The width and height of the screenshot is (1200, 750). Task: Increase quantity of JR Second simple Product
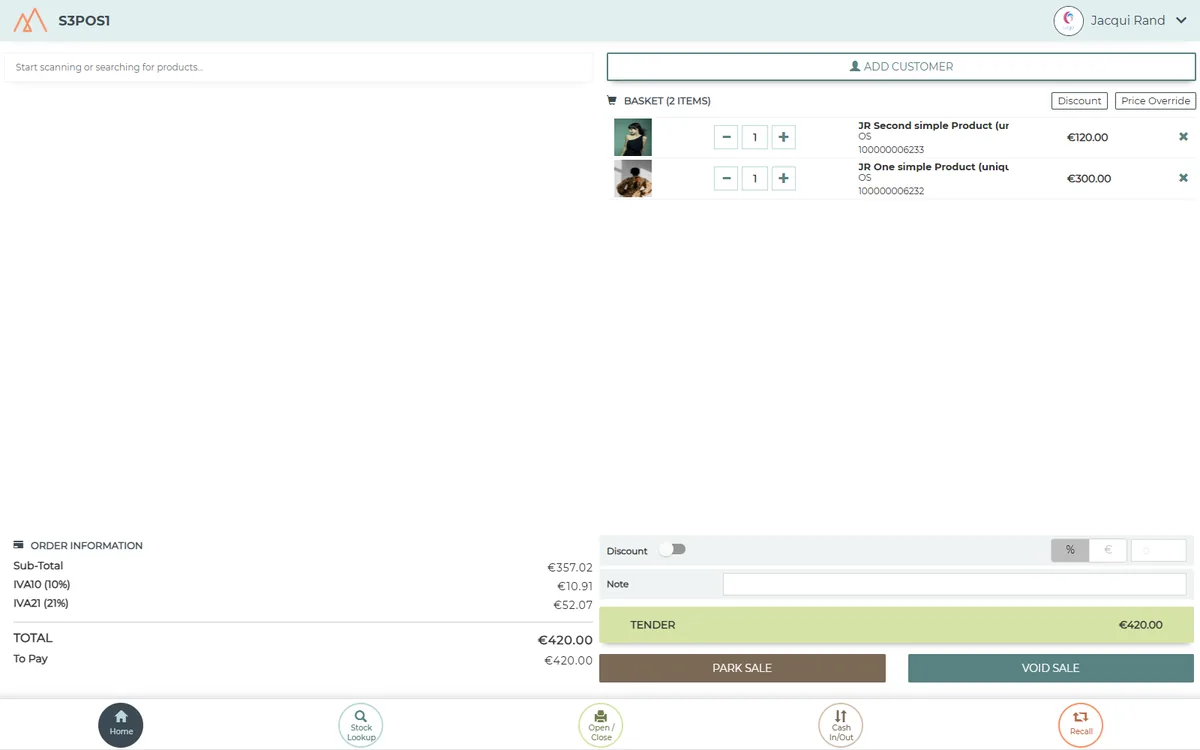(784, 137)
